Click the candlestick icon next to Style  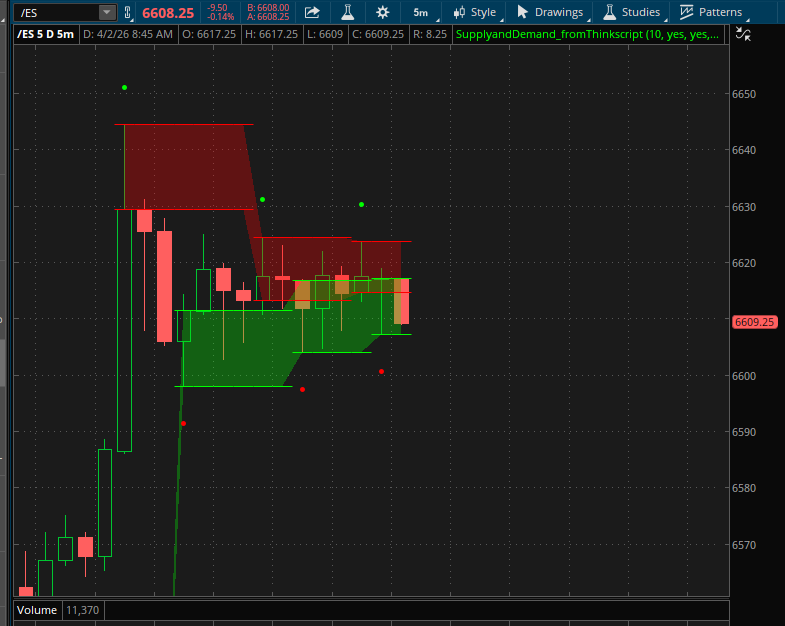point(459,12)
